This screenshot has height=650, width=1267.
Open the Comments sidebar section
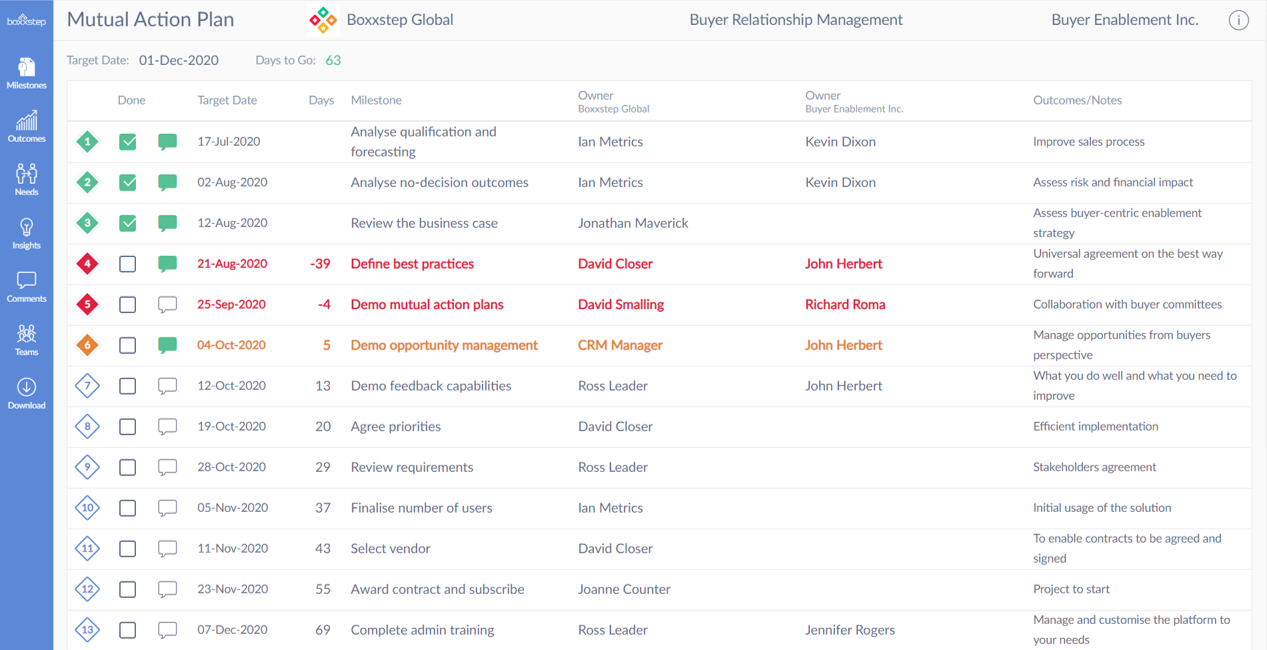(26, 286)
